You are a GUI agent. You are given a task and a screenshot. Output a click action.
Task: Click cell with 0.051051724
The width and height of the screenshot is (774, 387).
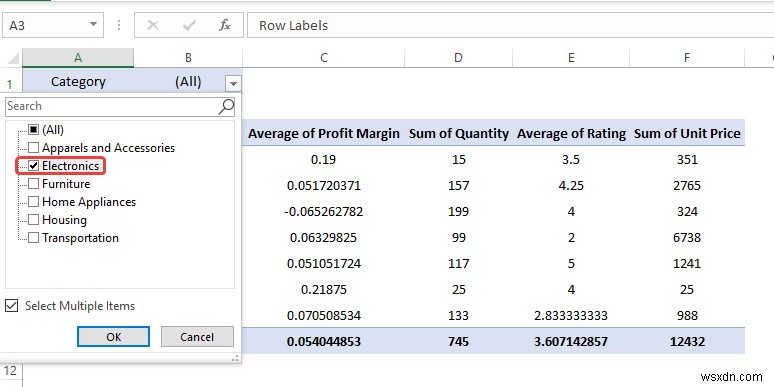point(323,263)
